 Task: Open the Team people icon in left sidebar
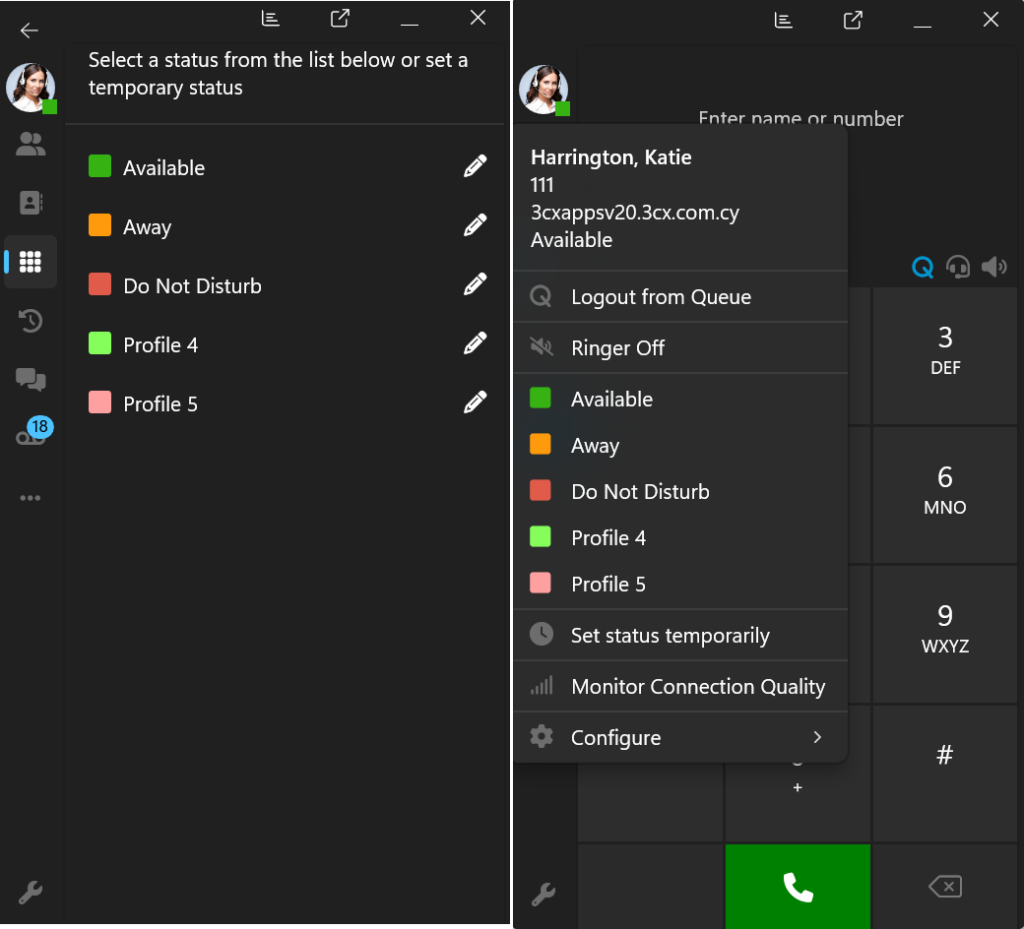click(x=30, y=144)
